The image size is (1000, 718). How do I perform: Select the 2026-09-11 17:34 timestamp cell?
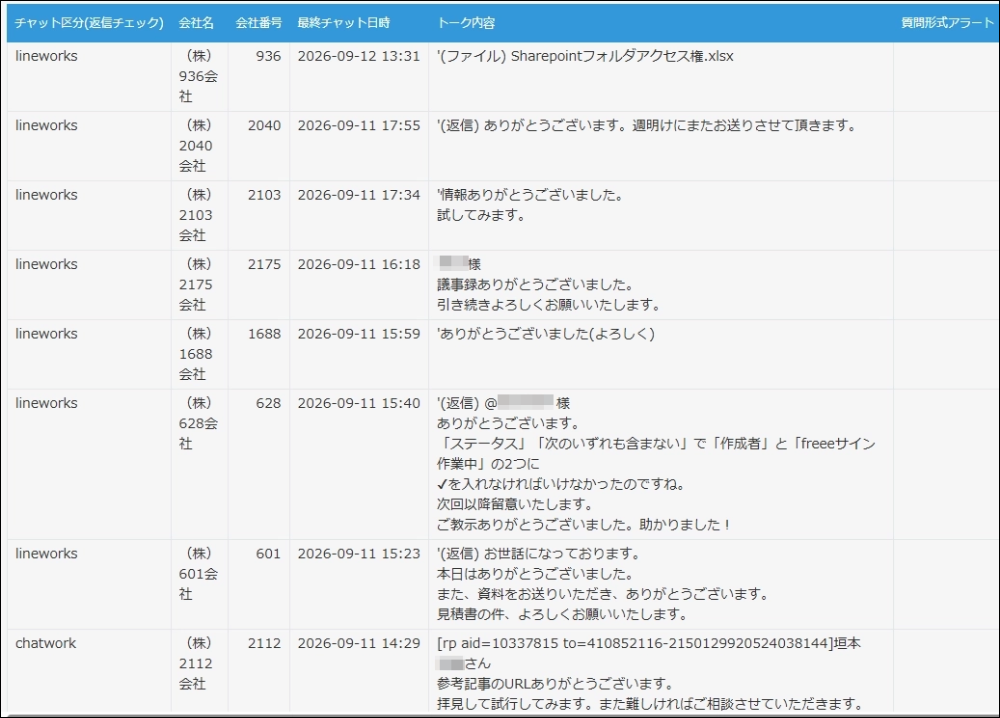359,216
